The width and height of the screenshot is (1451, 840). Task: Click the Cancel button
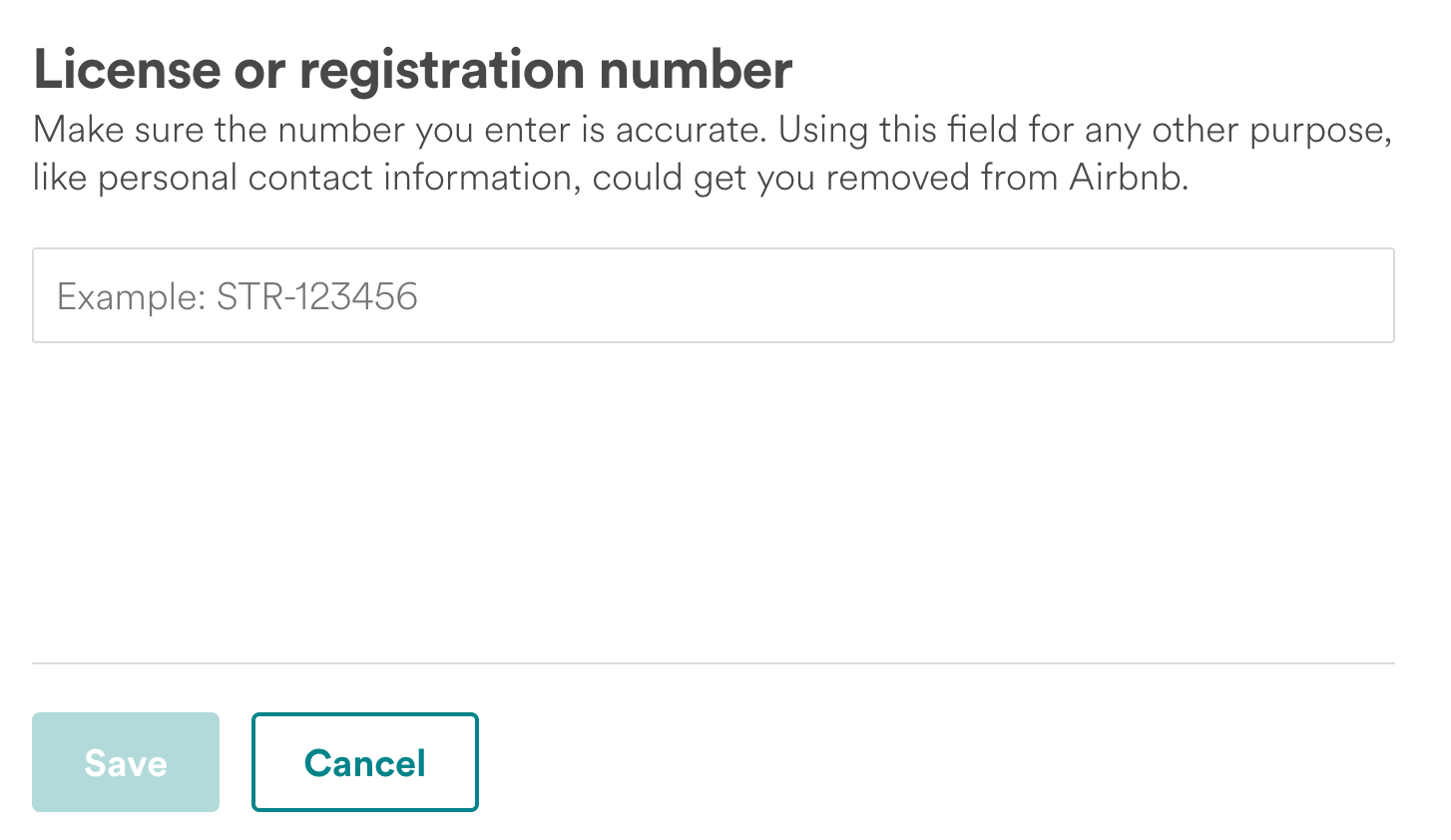click(364, 762)
